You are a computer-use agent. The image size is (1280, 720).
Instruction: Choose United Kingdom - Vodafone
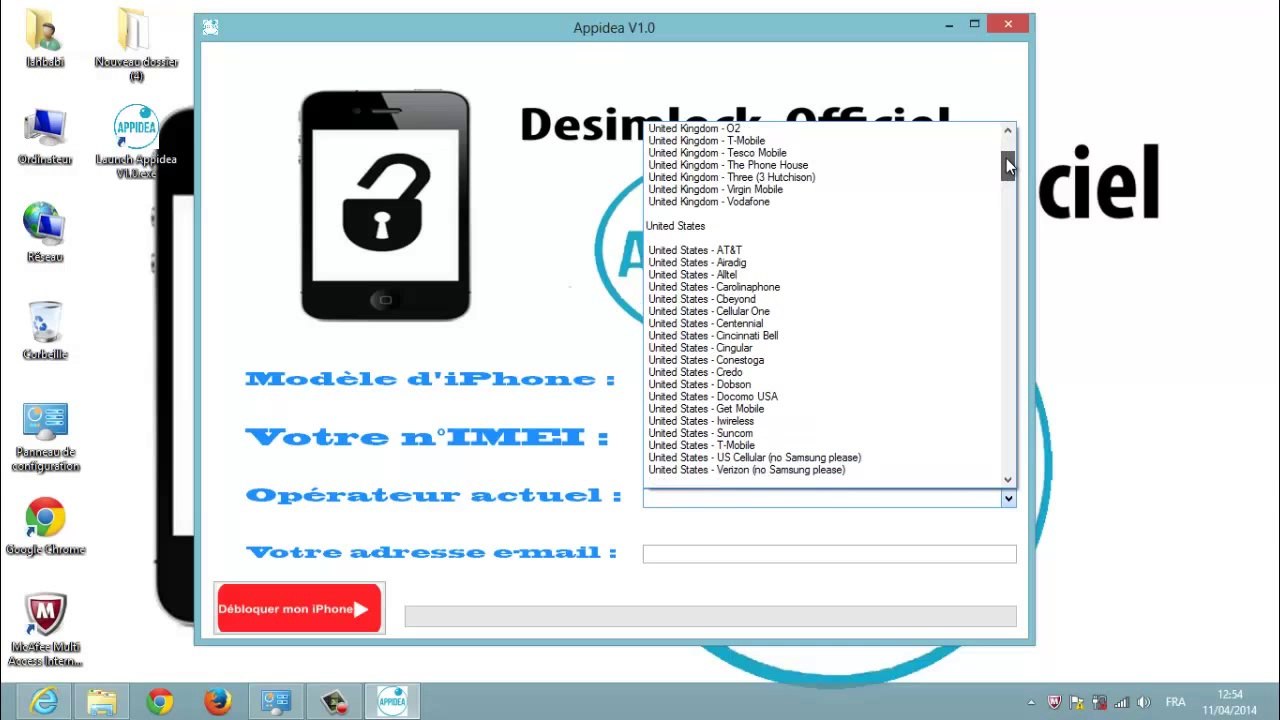pyautogui.click(x=709, y=202)
